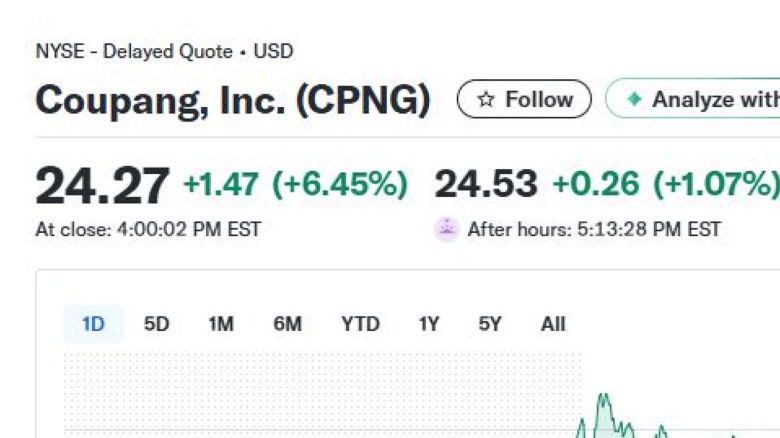Screen dimensions: 780x438
Task: Show the 1M chart range
Action: (221, 324)
